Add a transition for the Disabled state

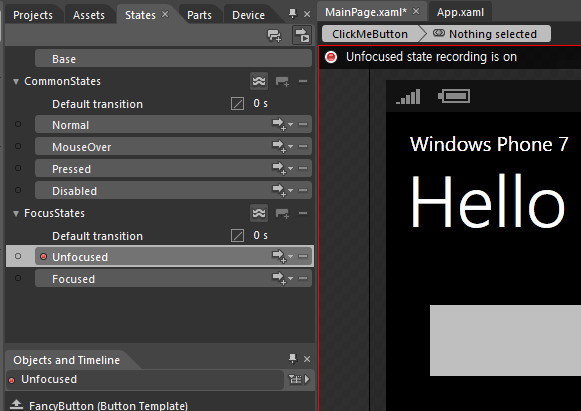click(279, 190)
